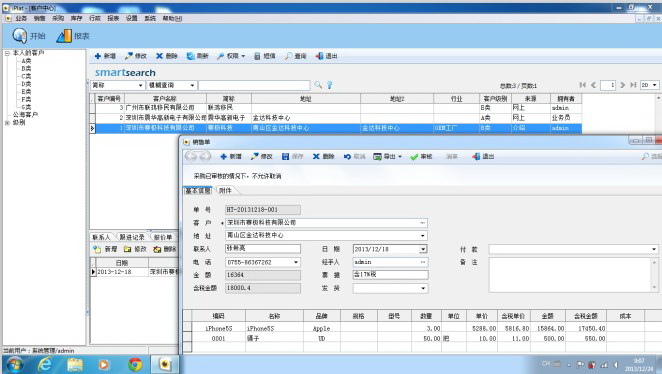Click 退出 exit icon in 销售单 toolbar
The width and height of the screenshot is (662, 374).
coord(476,157)
